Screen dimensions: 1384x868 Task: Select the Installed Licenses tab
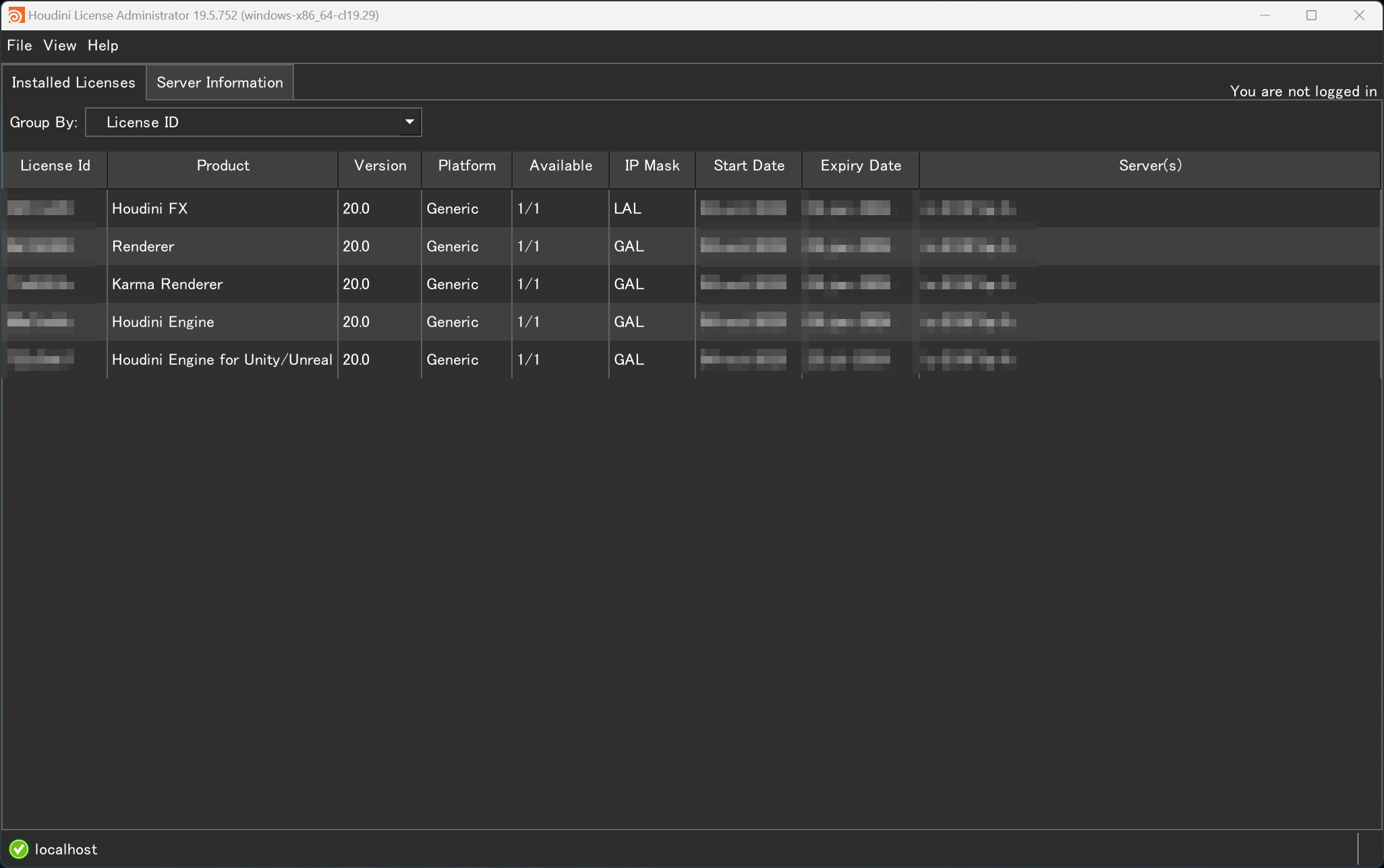point(74,82)
